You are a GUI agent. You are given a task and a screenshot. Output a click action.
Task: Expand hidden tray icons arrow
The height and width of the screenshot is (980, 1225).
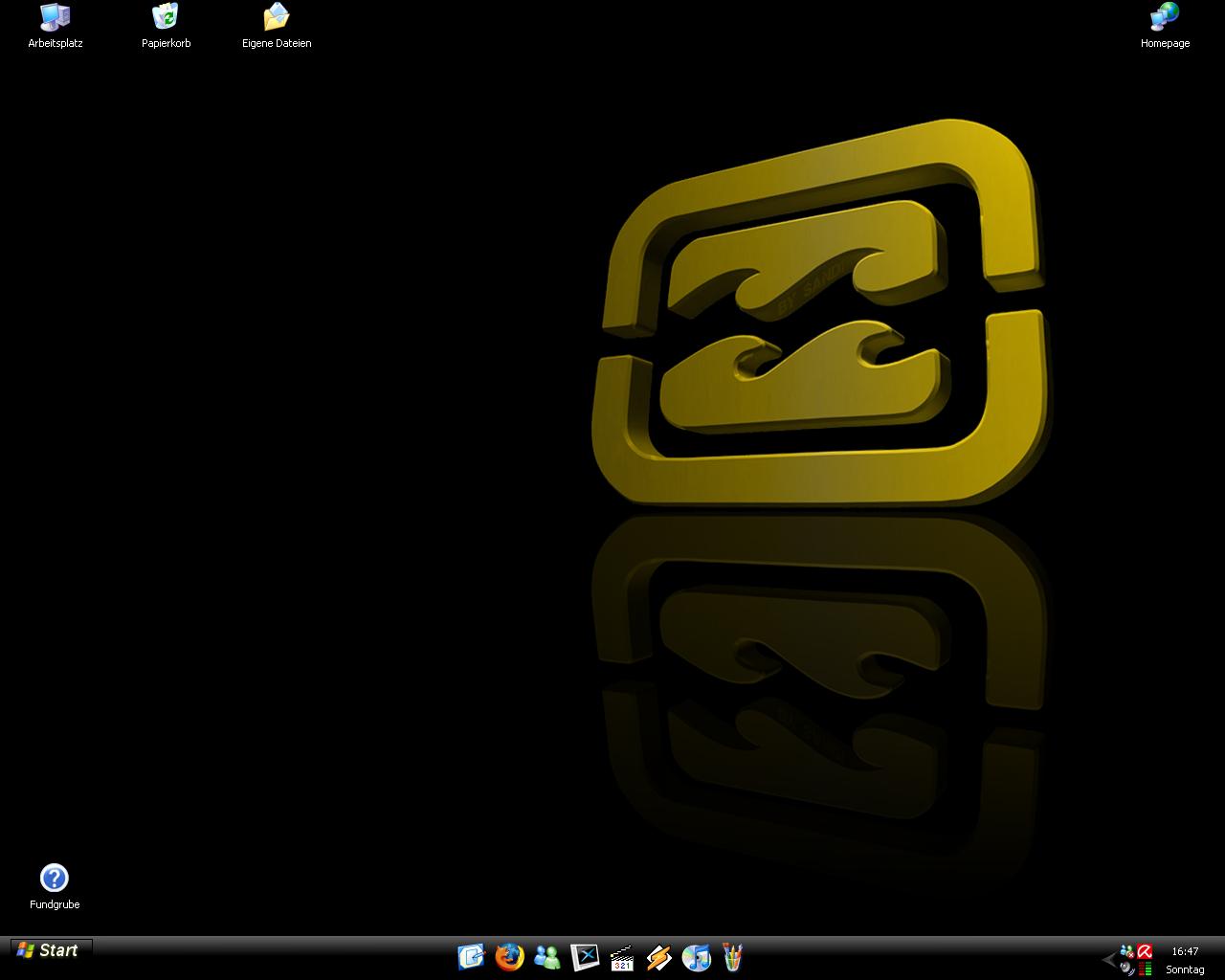click(x=1109, y=959)
